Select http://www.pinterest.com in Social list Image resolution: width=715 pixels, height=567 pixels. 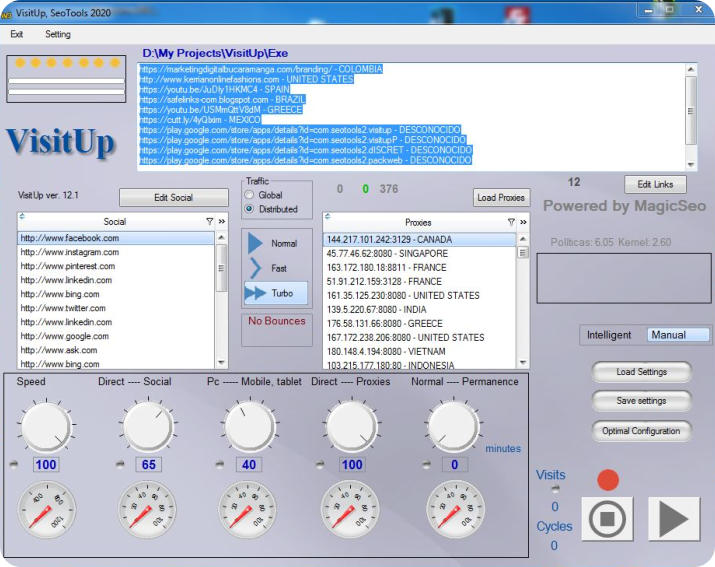coord(116,266)
